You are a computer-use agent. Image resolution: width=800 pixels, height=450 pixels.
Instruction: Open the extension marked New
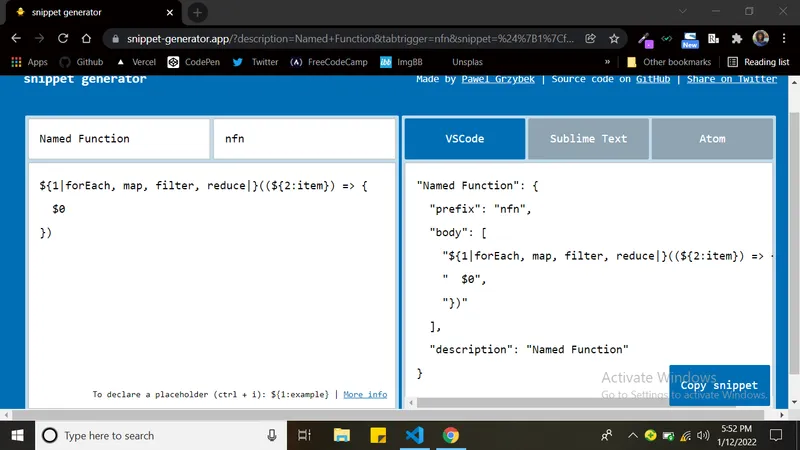pyautogui.click(x=690, y=40)
